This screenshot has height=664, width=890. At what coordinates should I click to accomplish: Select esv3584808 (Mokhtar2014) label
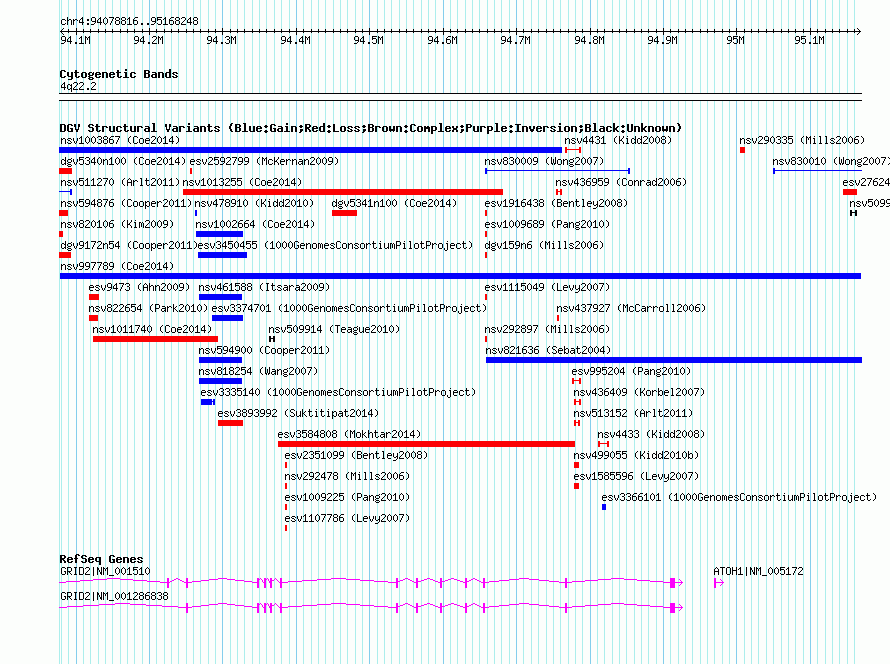click(x=349, y=434)
